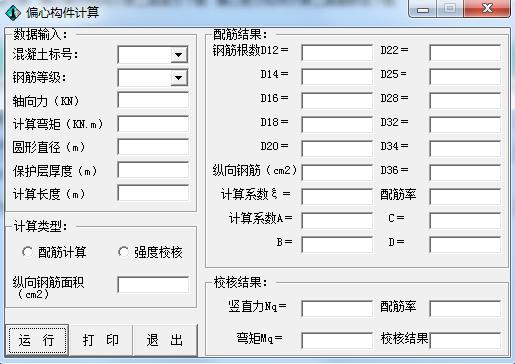Click the 计算系数A result field
515x364 pixels.
[337, 221]
